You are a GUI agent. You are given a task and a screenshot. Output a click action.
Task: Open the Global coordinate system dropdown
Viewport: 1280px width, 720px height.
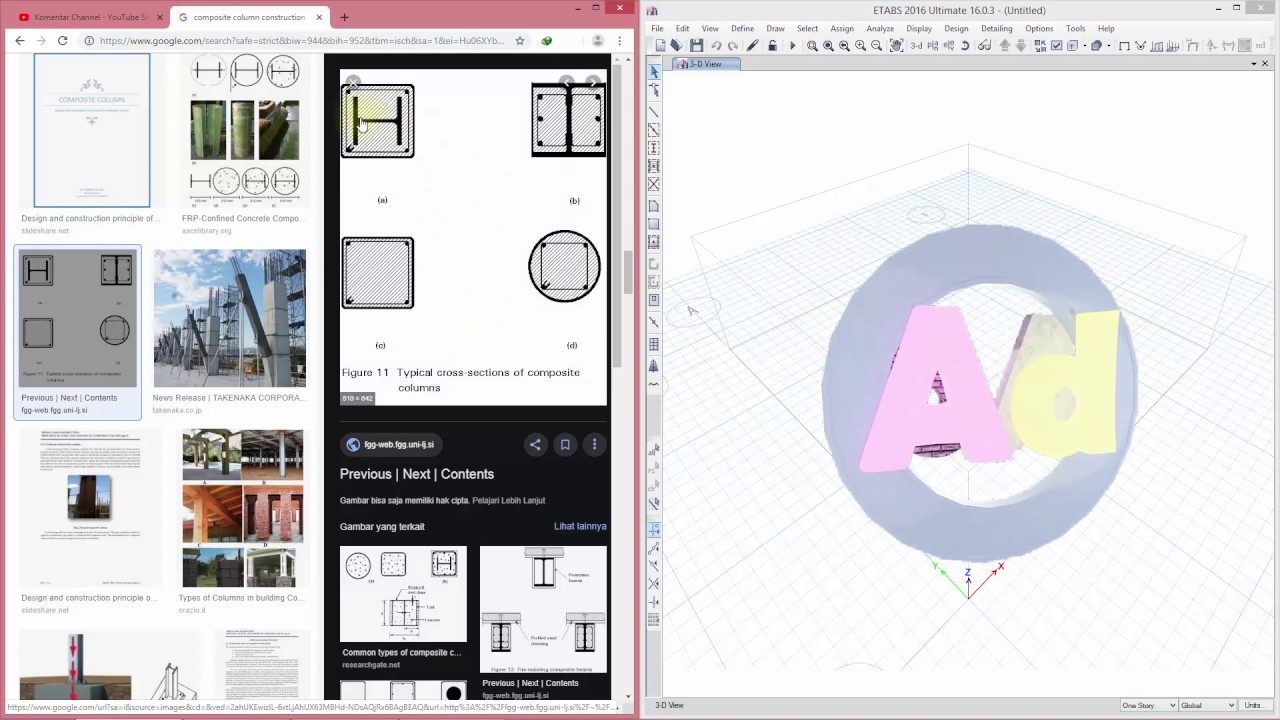point(1207,705)
